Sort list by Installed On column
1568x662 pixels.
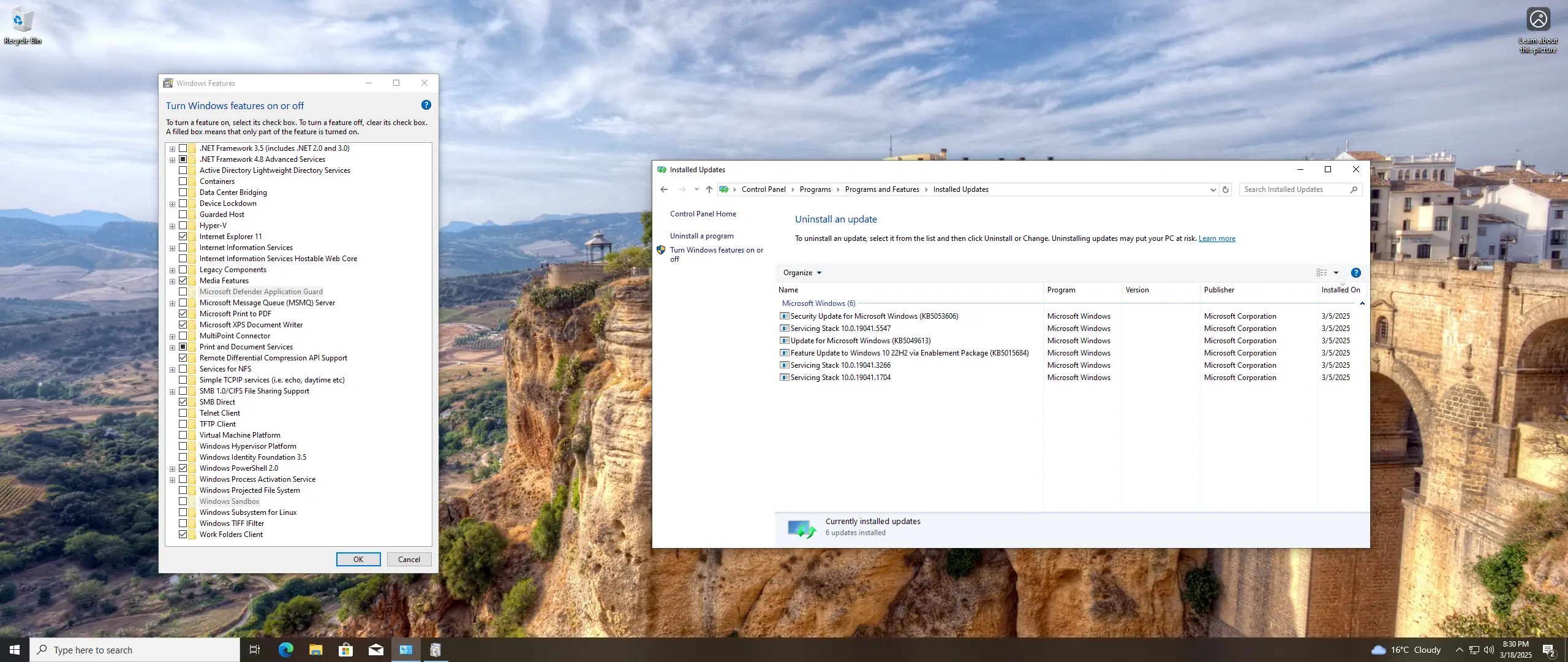coord(1340,290)
